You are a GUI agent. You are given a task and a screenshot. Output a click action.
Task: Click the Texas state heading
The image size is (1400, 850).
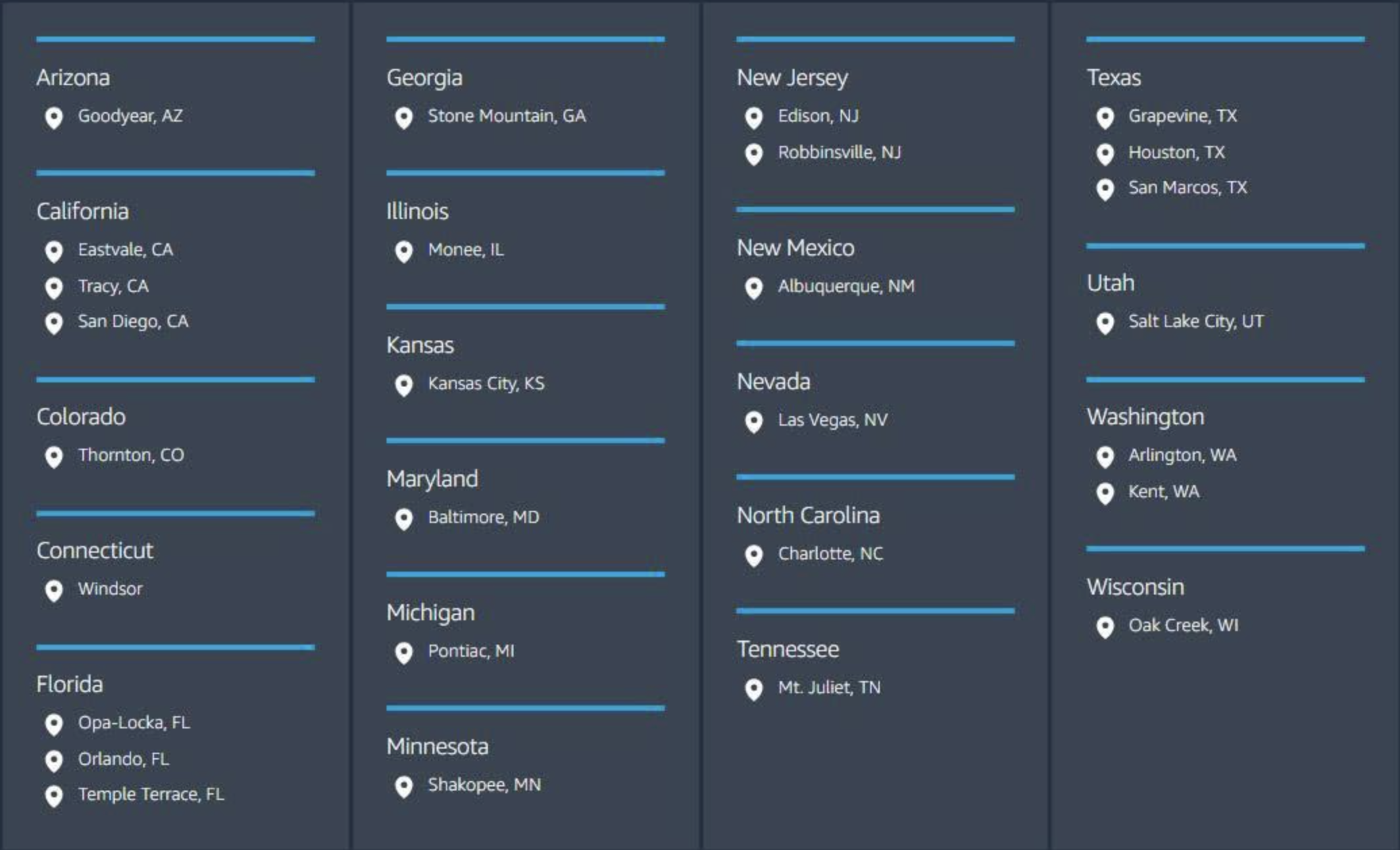(x=1114, y=78)
